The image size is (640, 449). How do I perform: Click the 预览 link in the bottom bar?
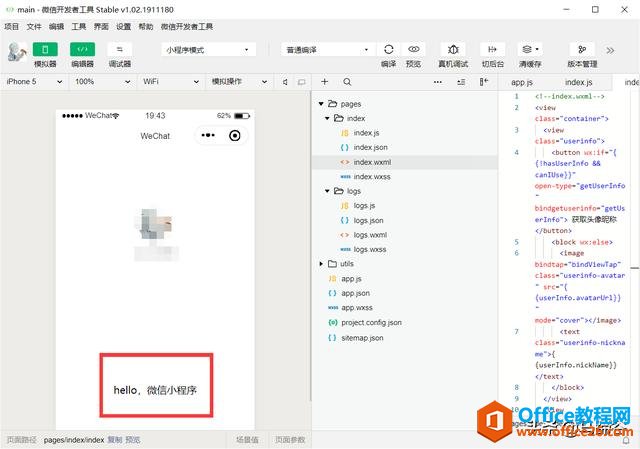click(x=133, y=440)
